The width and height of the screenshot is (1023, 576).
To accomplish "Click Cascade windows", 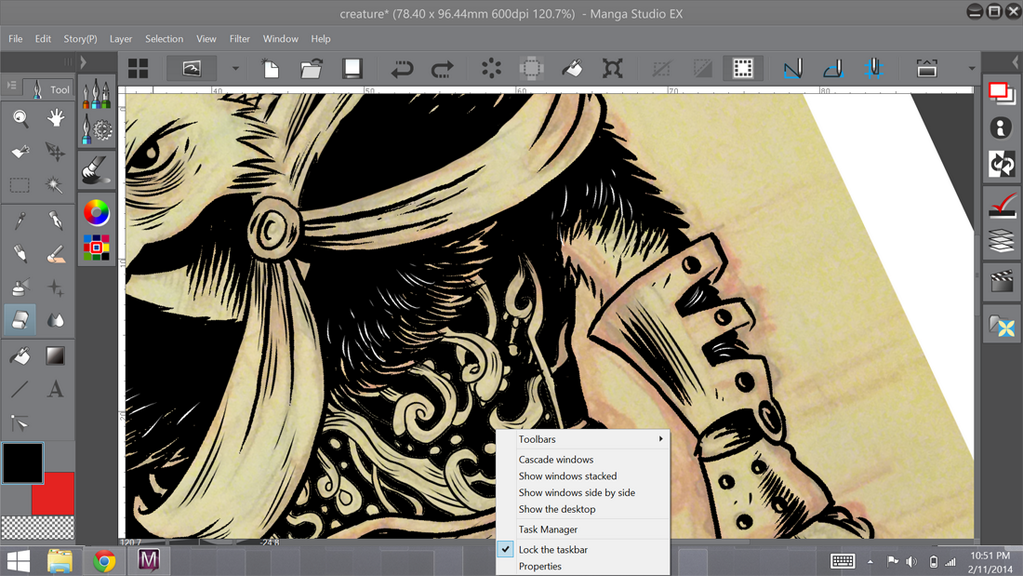I will [x=556, y=460].
